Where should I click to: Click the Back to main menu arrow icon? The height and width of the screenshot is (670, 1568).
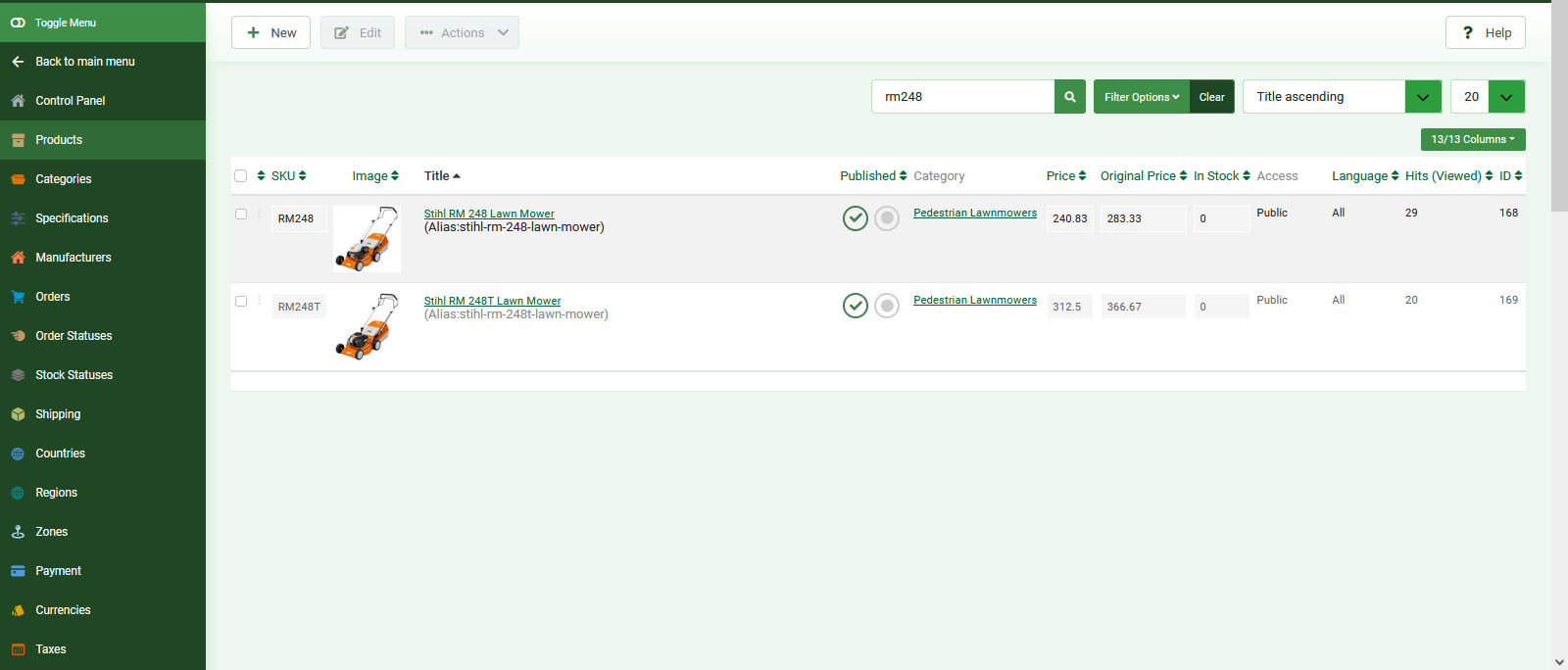click(18, 62)
